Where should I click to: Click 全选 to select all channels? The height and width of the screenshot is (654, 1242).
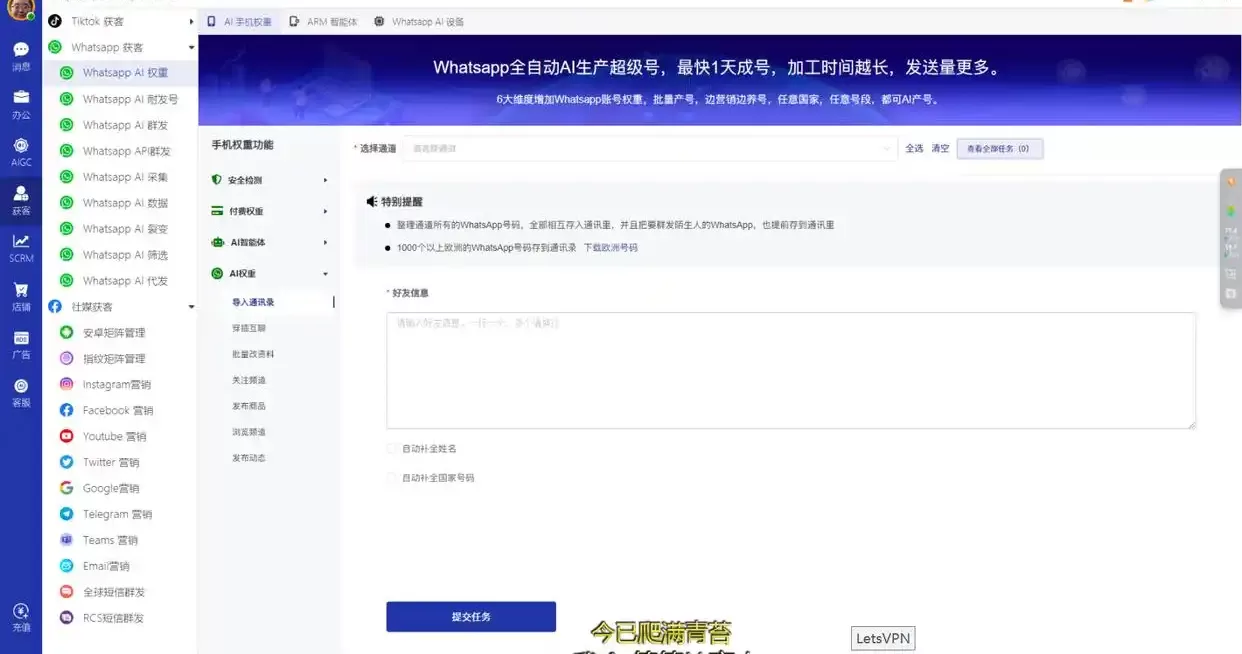(x=915, y=147)
